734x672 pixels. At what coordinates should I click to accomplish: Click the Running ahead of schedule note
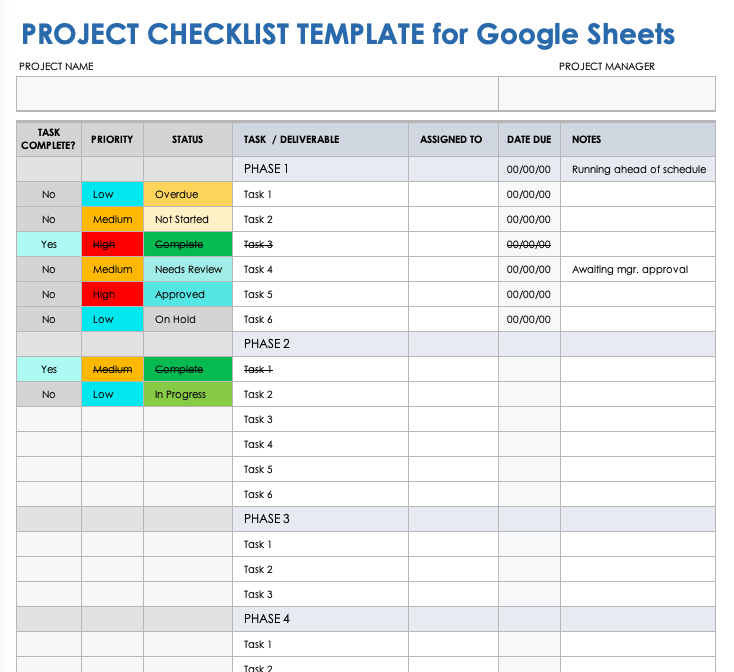(638, 170)
